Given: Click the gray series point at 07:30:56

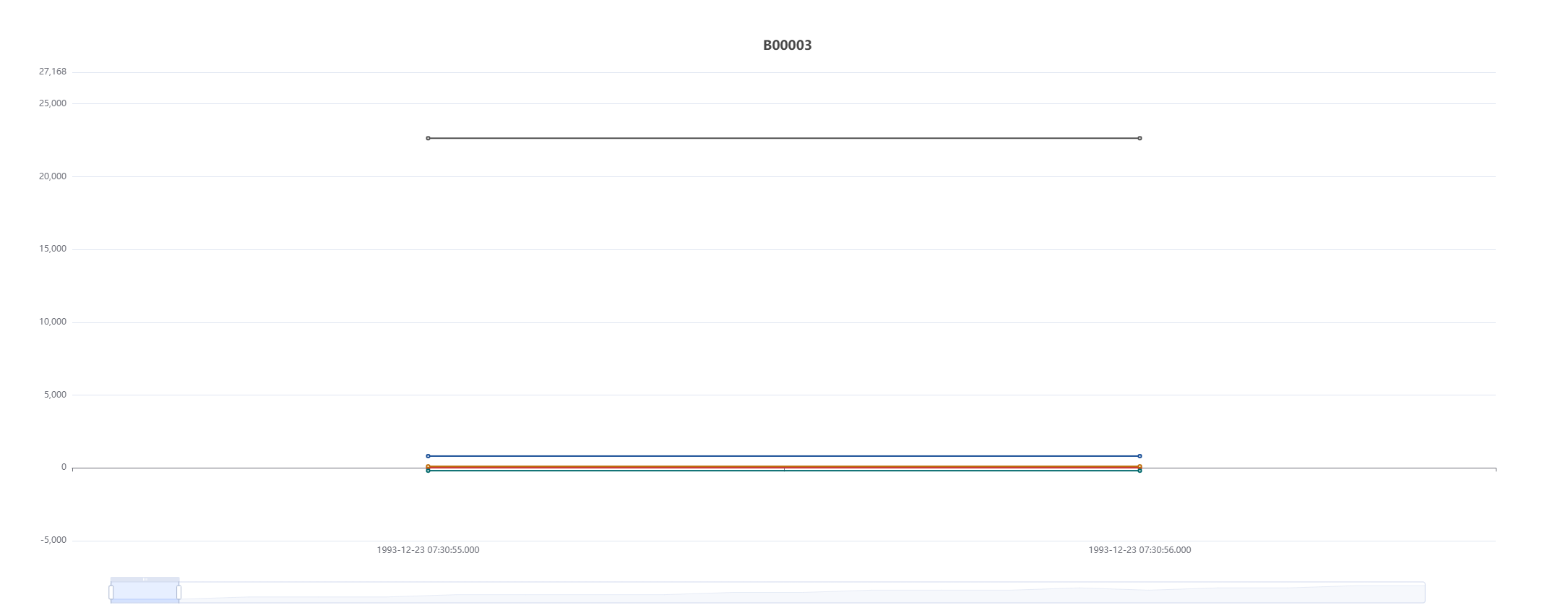Looking at the screenshot, I should pyautogui.click(x=1140, y=138).
